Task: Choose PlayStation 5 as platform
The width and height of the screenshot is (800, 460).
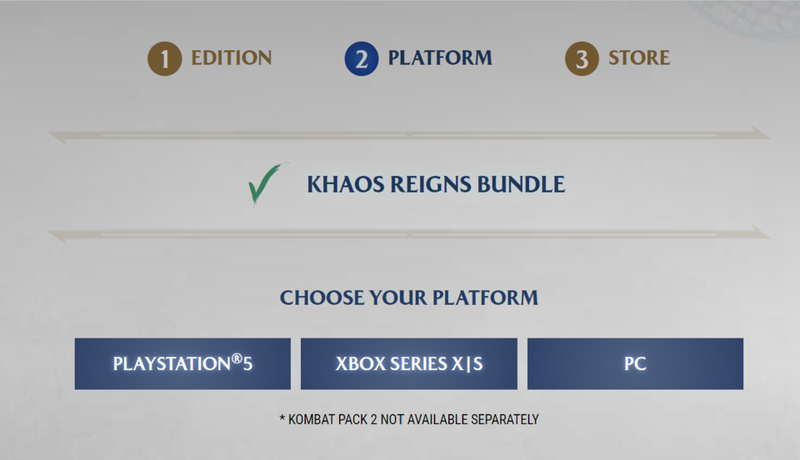Action: 183,363
